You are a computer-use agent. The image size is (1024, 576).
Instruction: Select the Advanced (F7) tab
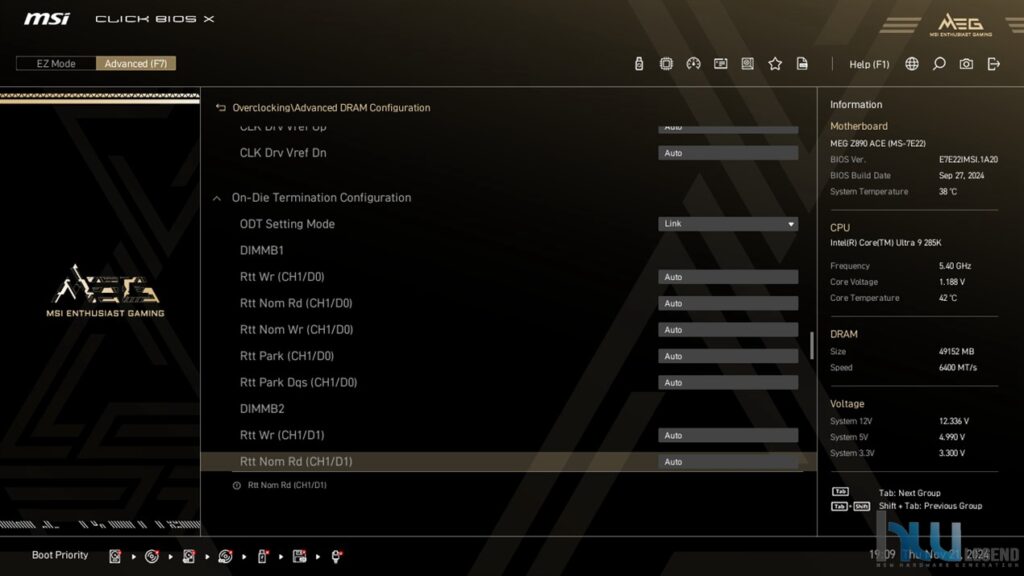tap(136, 63)
